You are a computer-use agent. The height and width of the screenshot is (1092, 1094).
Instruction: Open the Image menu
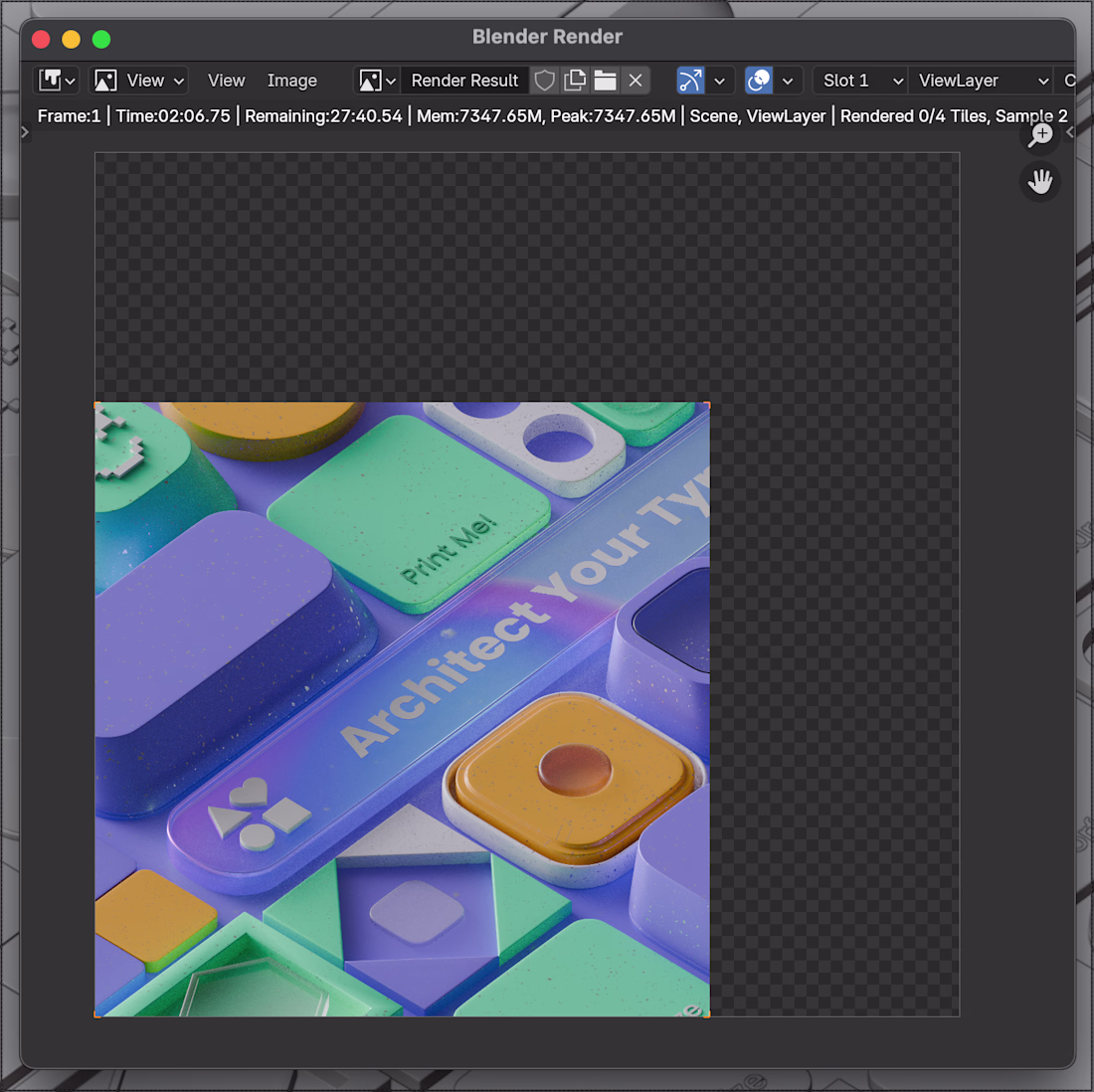pyautogui.click(x=291, y=81)
